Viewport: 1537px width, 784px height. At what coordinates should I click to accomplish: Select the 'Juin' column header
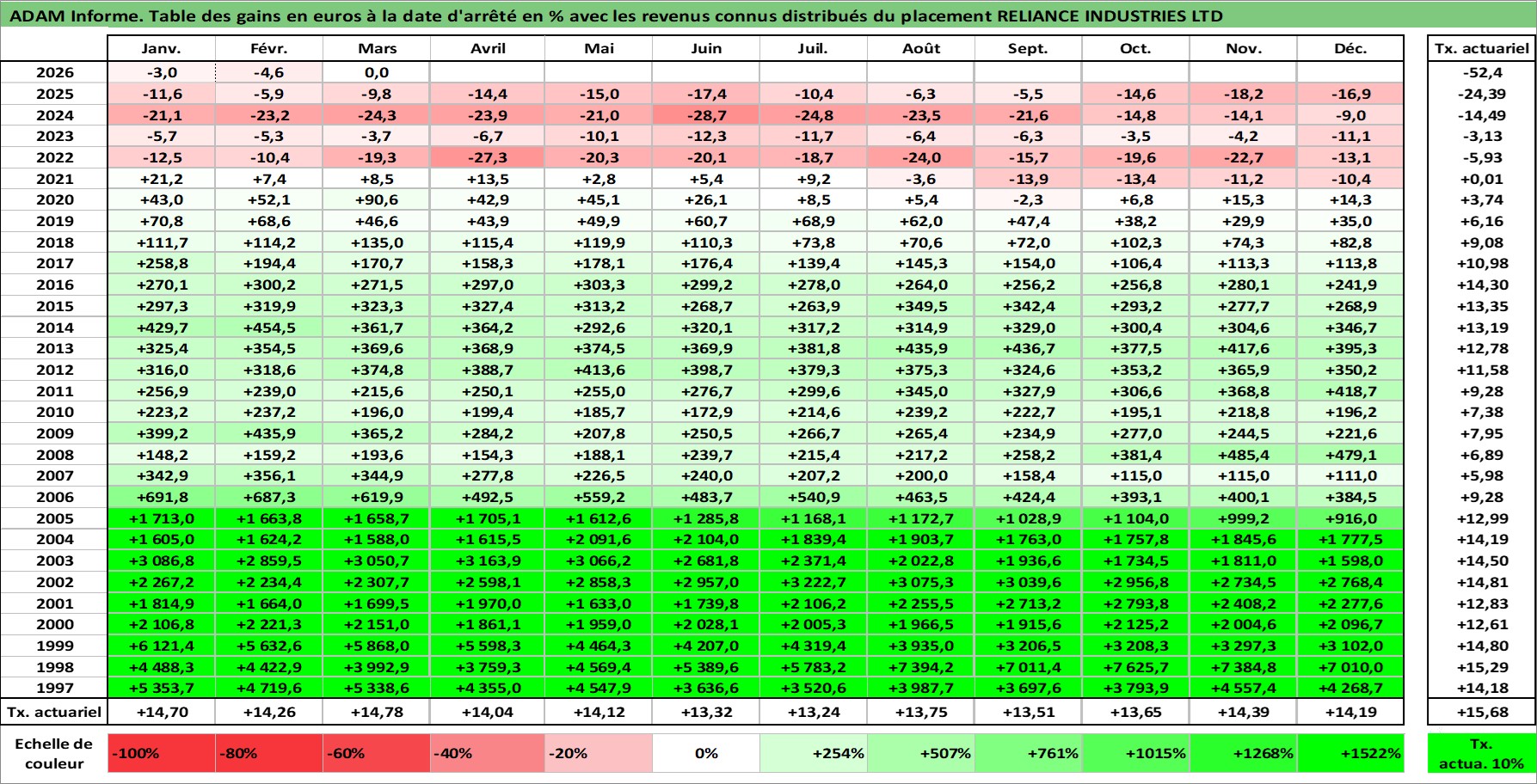(x=706, y=49)
